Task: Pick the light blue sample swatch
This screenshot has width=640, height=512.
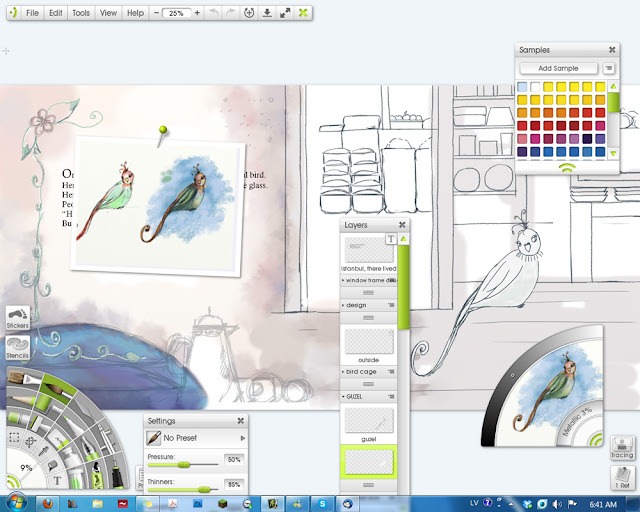Action: (522, 87)
